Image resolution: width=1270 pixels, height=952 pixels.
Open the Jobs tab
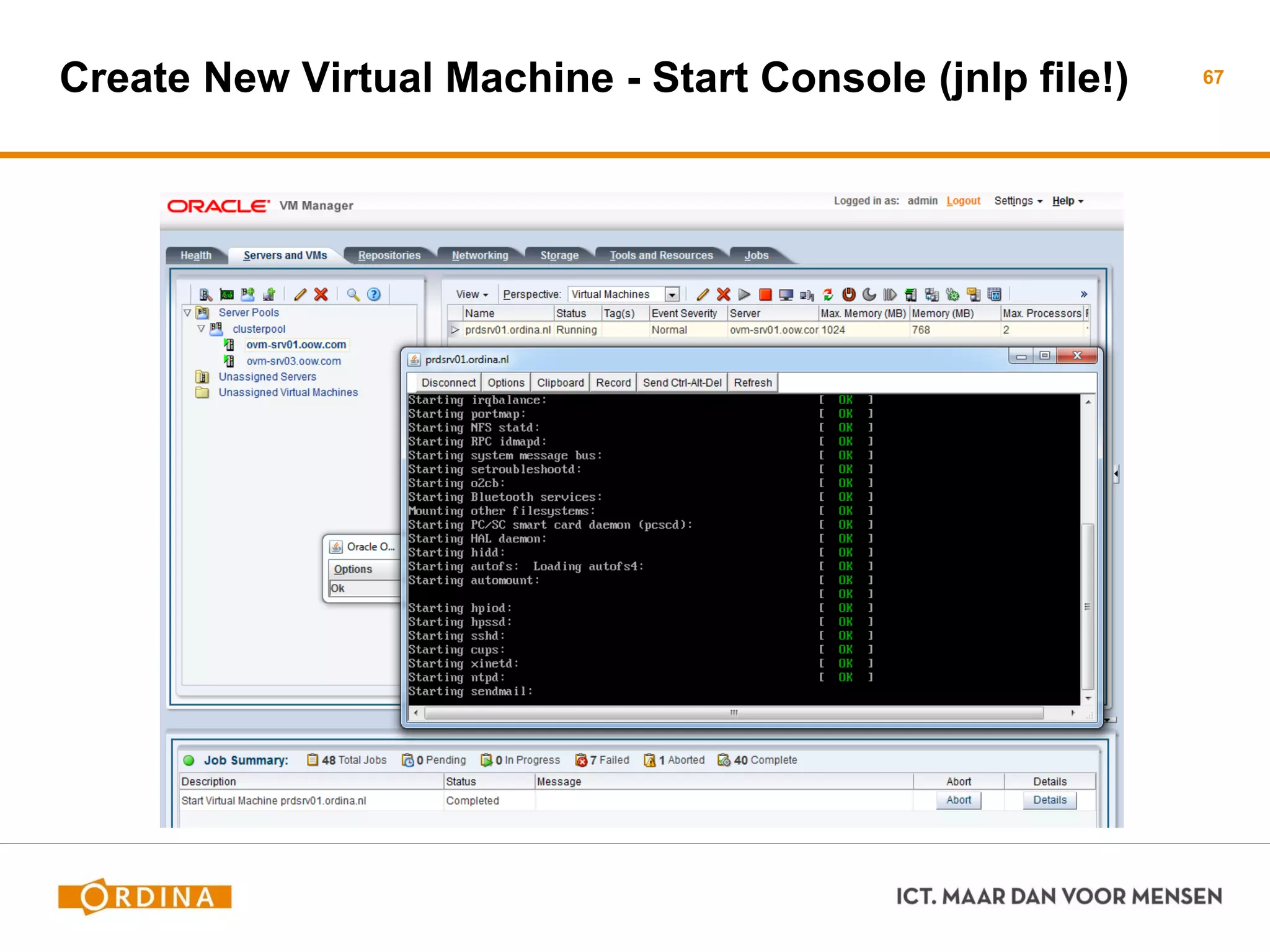pyautogui.click(x=757, y=255)
